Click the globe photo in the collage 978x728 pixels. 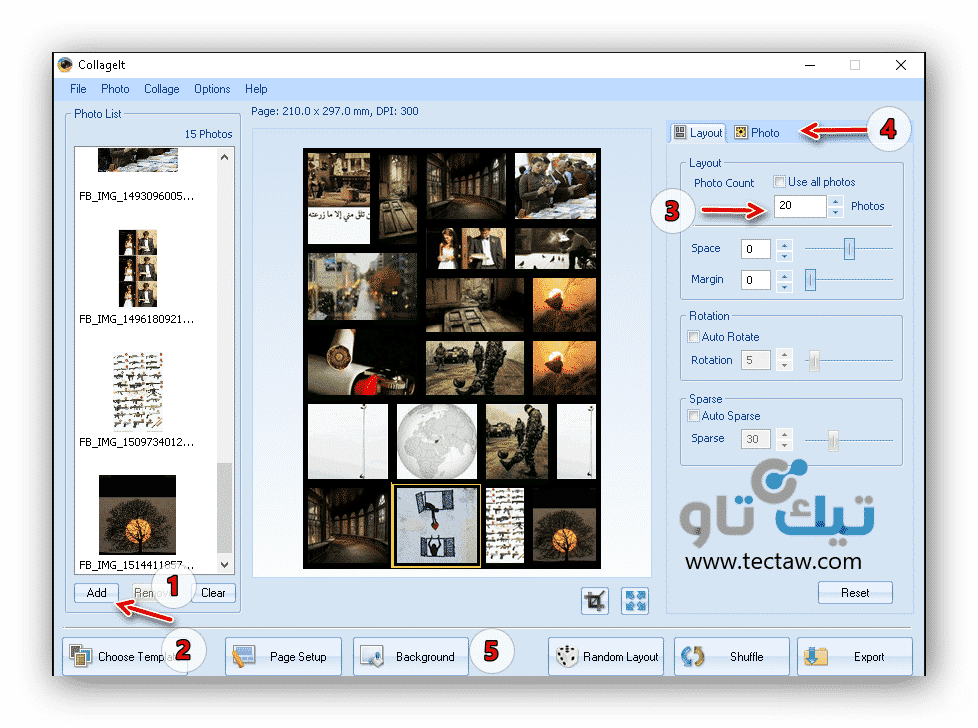tap(437, 441)
